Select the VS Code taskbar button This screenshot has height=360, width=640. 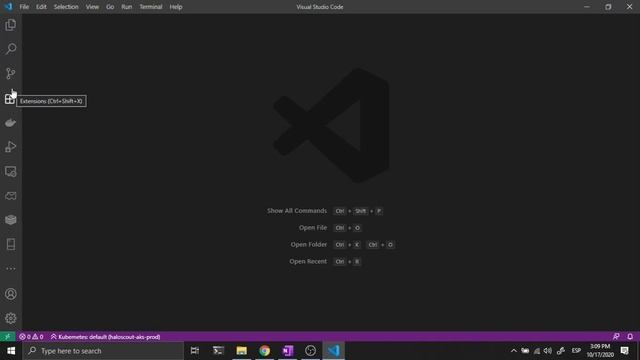point(334,351)
